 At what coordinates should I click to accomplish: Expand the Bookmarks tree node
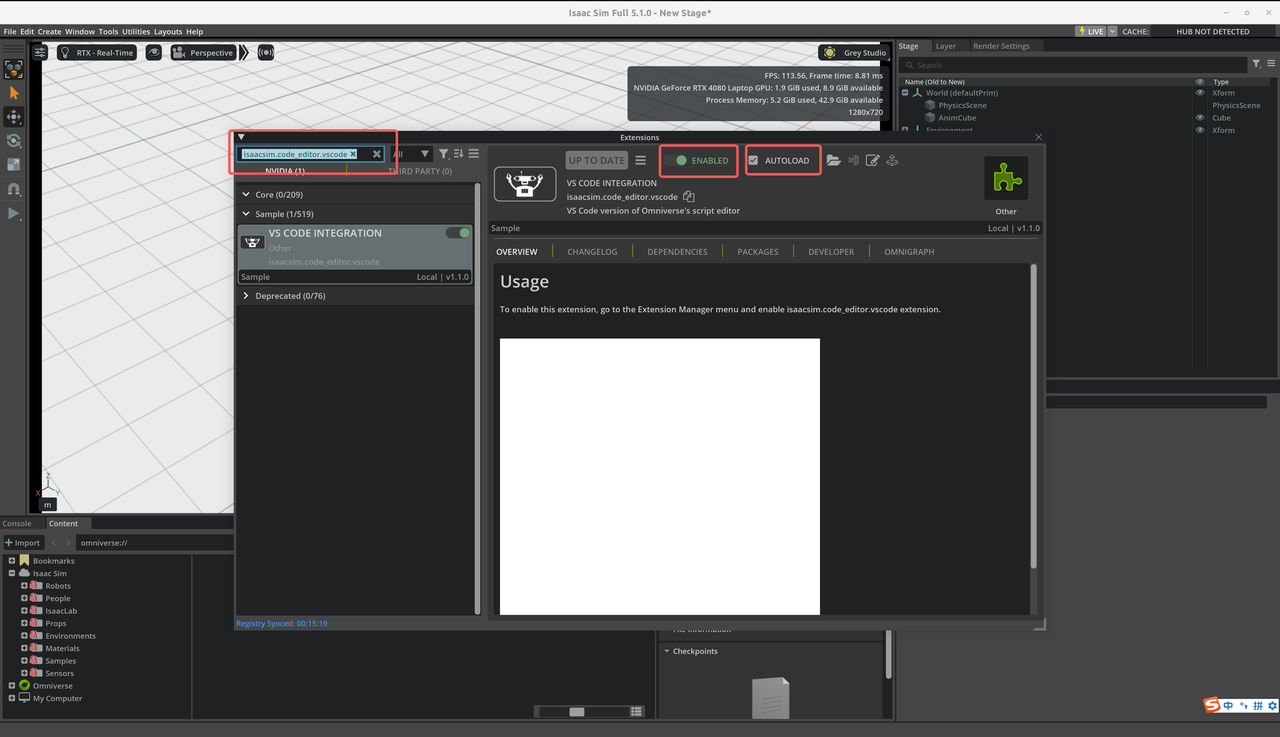(x=11, y=561)
